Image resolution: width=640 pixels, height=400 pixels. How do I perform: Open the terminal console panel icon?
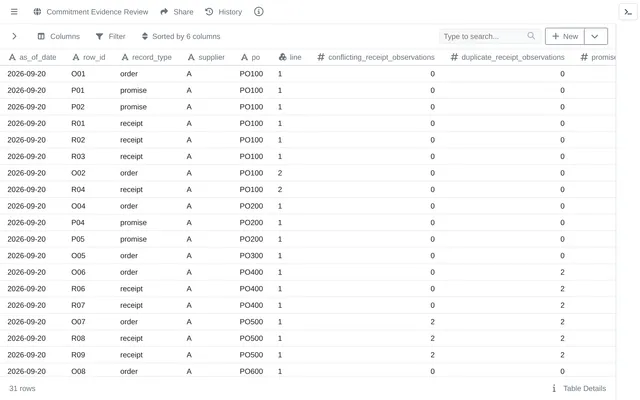[628, 12]
